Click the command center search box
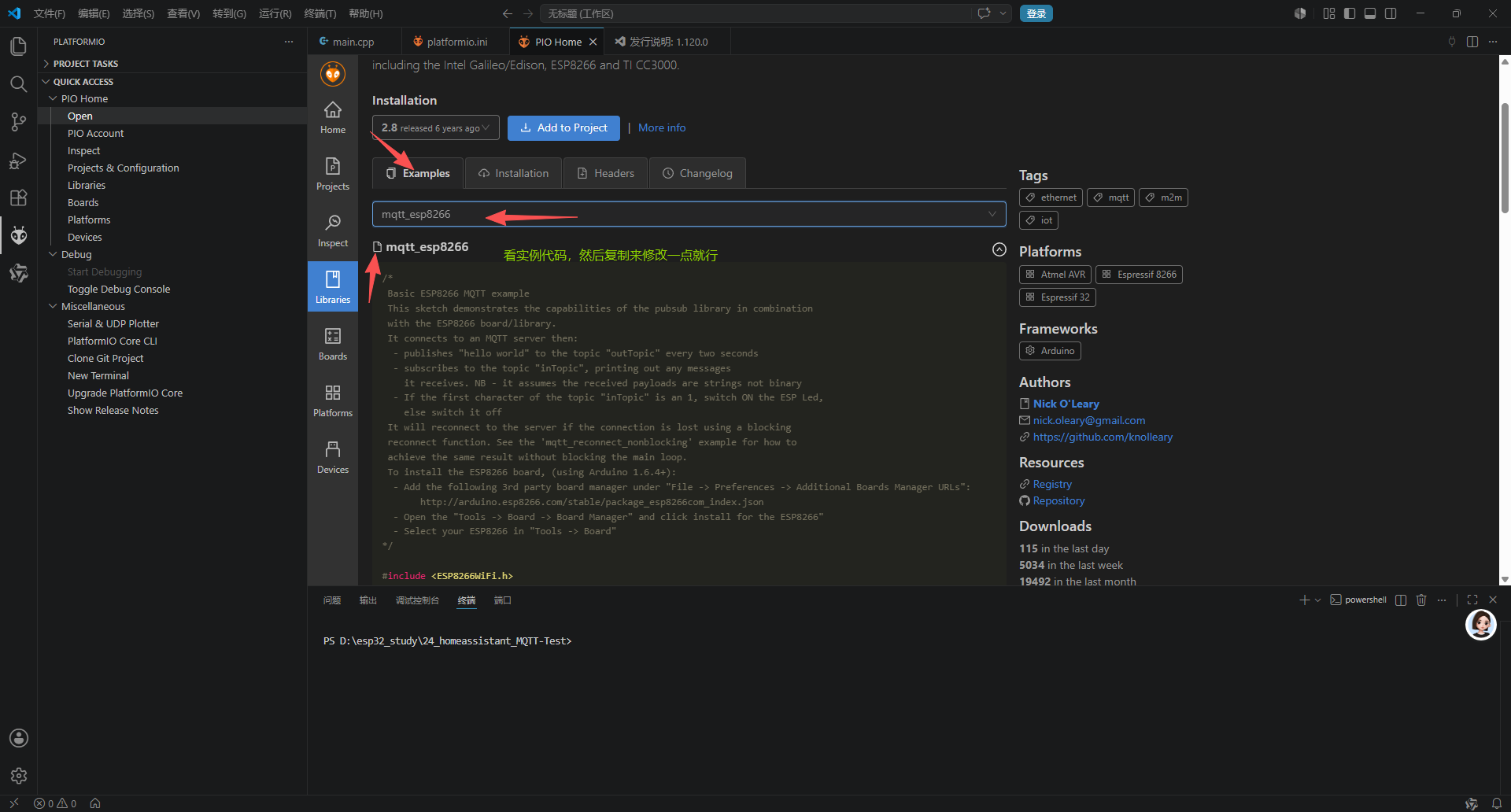Screen dimensions: 1511x812 755,13
